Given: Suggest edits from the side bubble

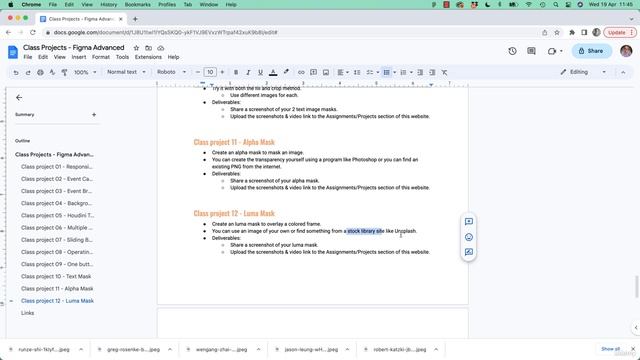Looking at the screenshot, I should (469, 252).
